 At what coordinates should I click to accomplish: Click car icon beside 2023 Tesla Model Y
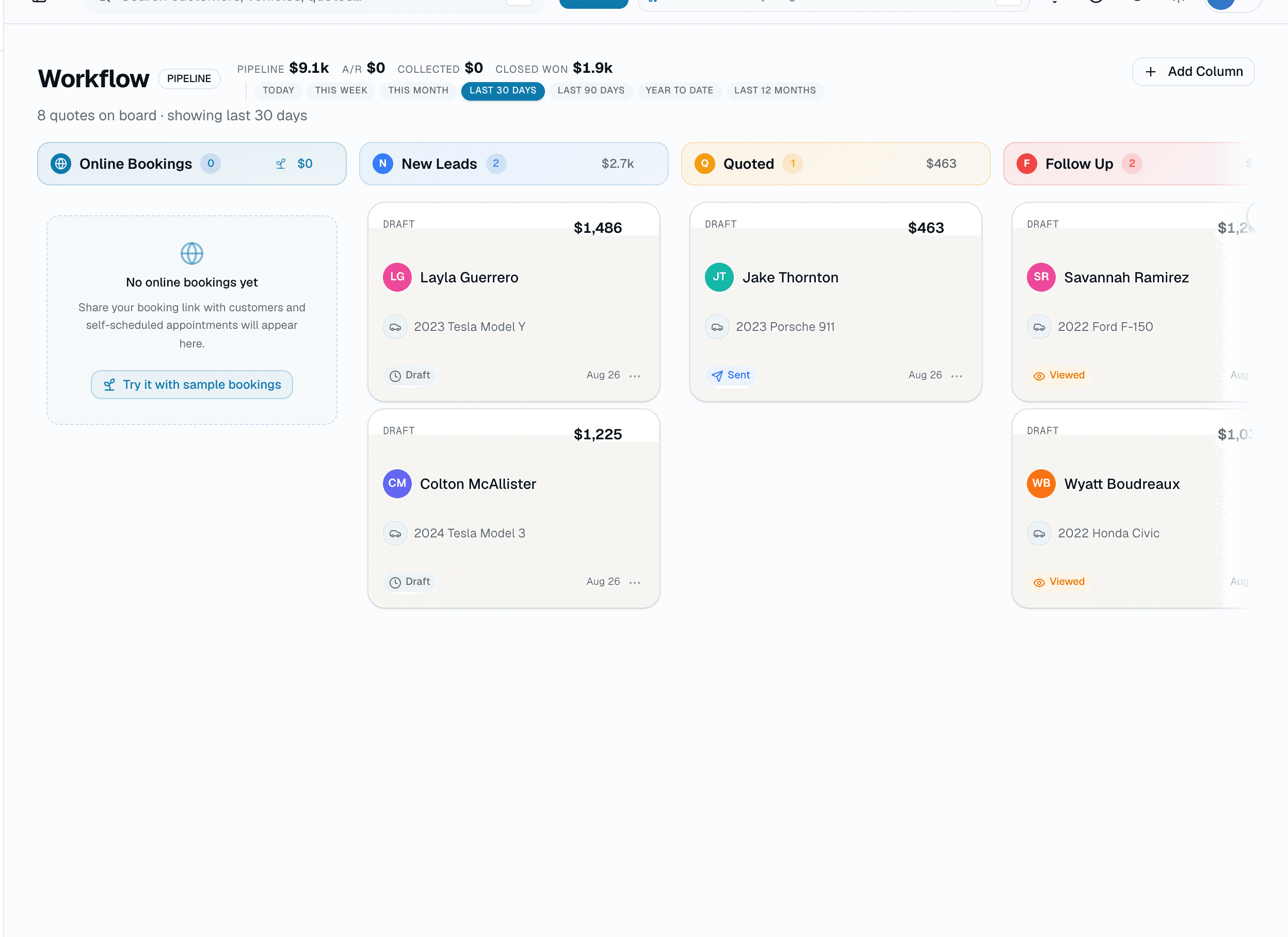click(395, 327)
